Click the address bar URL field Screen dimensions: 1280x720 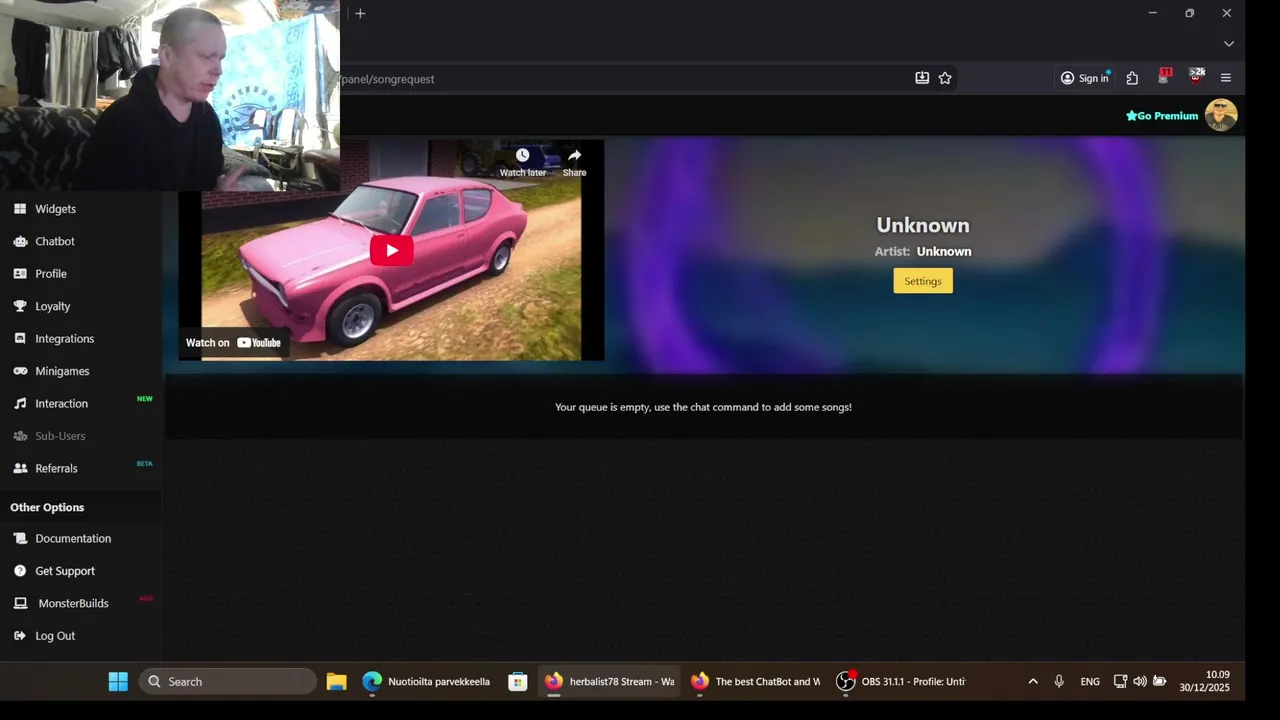620,79
